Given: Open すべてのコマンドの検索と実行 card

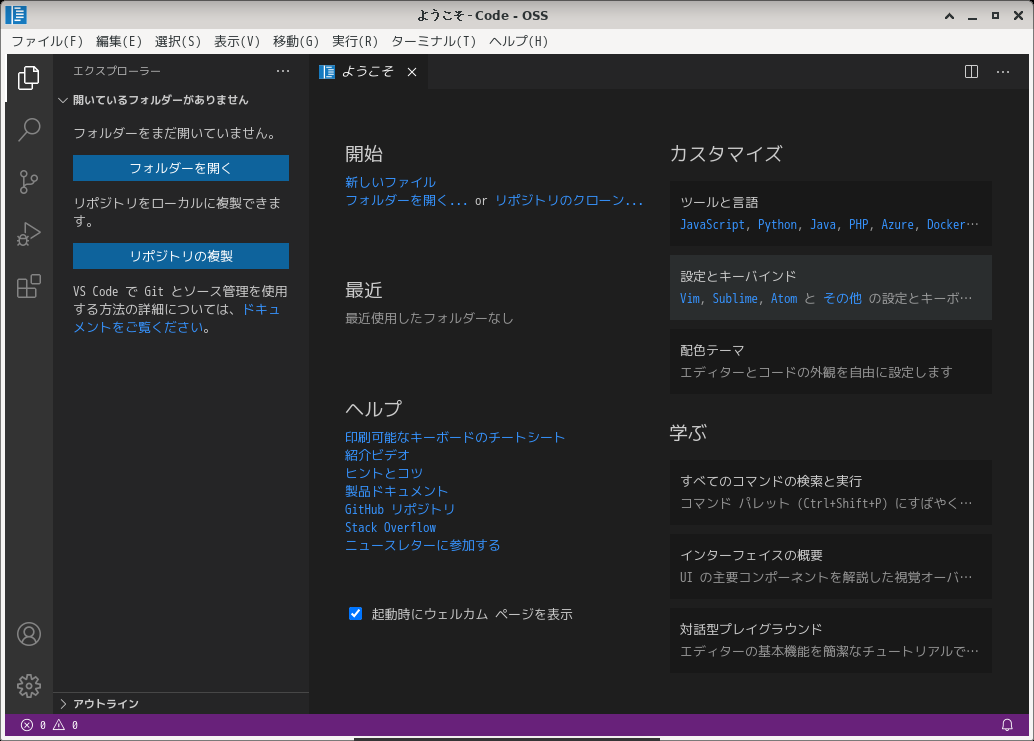Looking at the screenshot, I should pyautogui.click(x=831, y=492).
